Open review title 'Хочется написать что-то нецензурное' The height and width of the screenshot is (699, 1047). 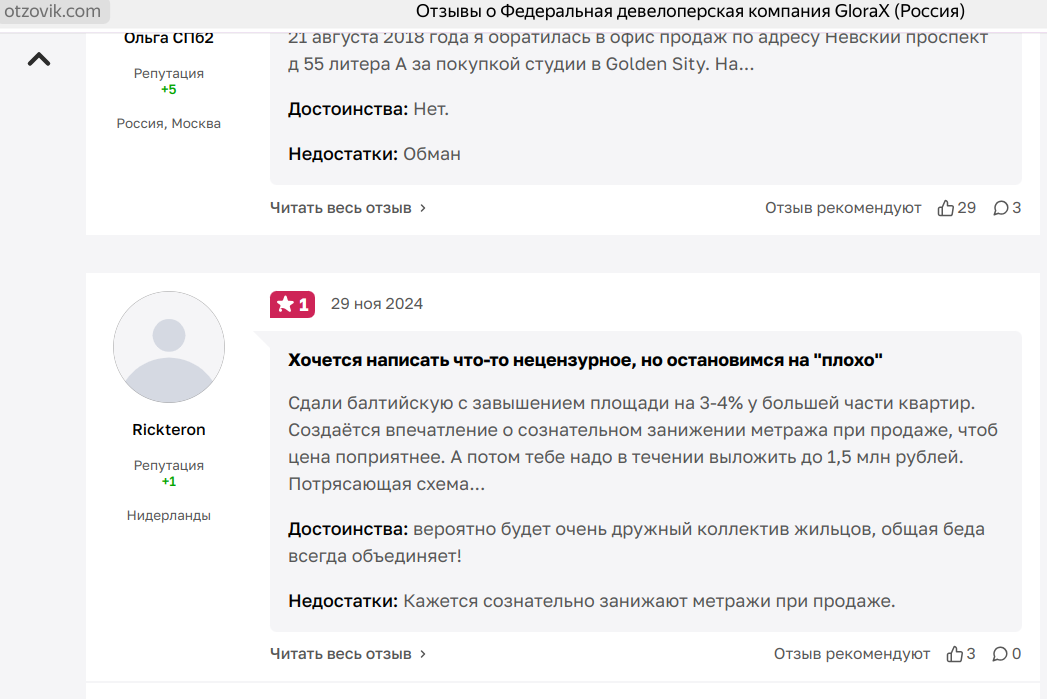click(x=585, y=360)
